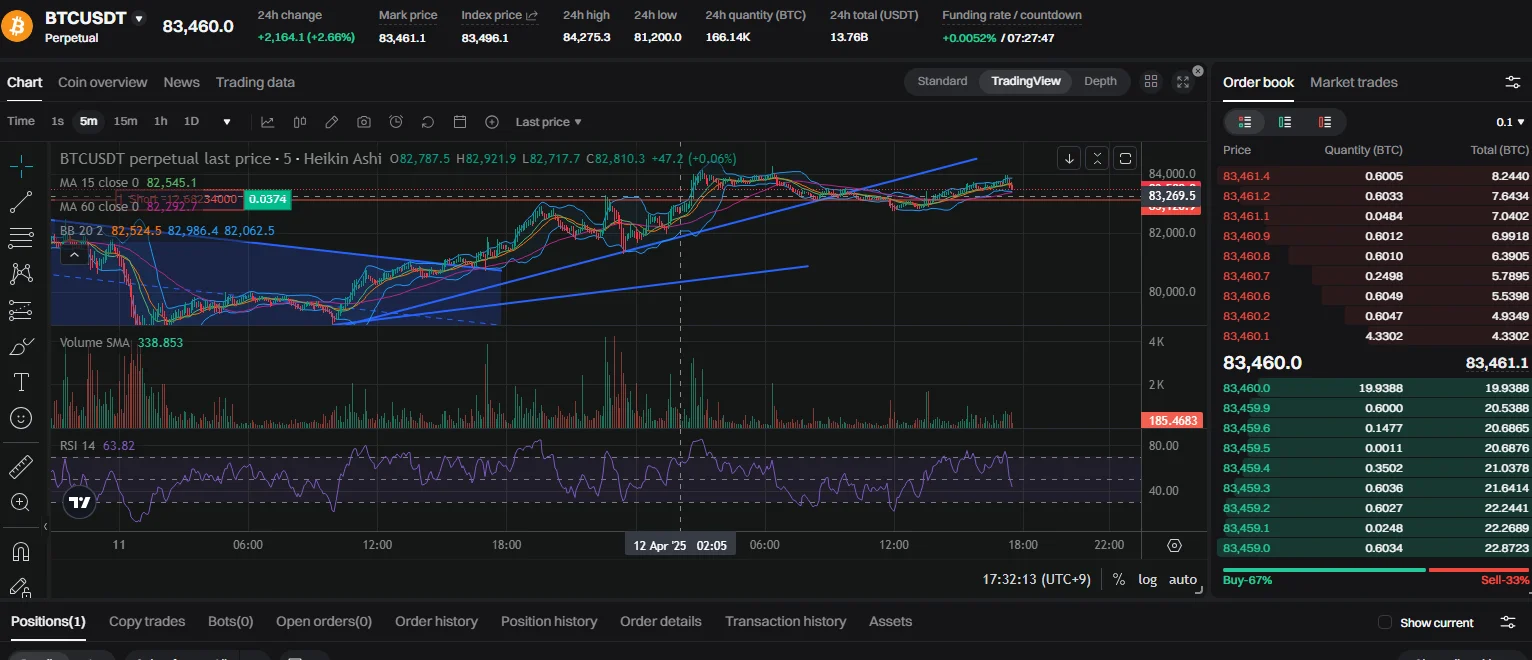The height and width of the screenshot is (660, 1532).
Task: Open the Position history tab
Action: point(549,622)
